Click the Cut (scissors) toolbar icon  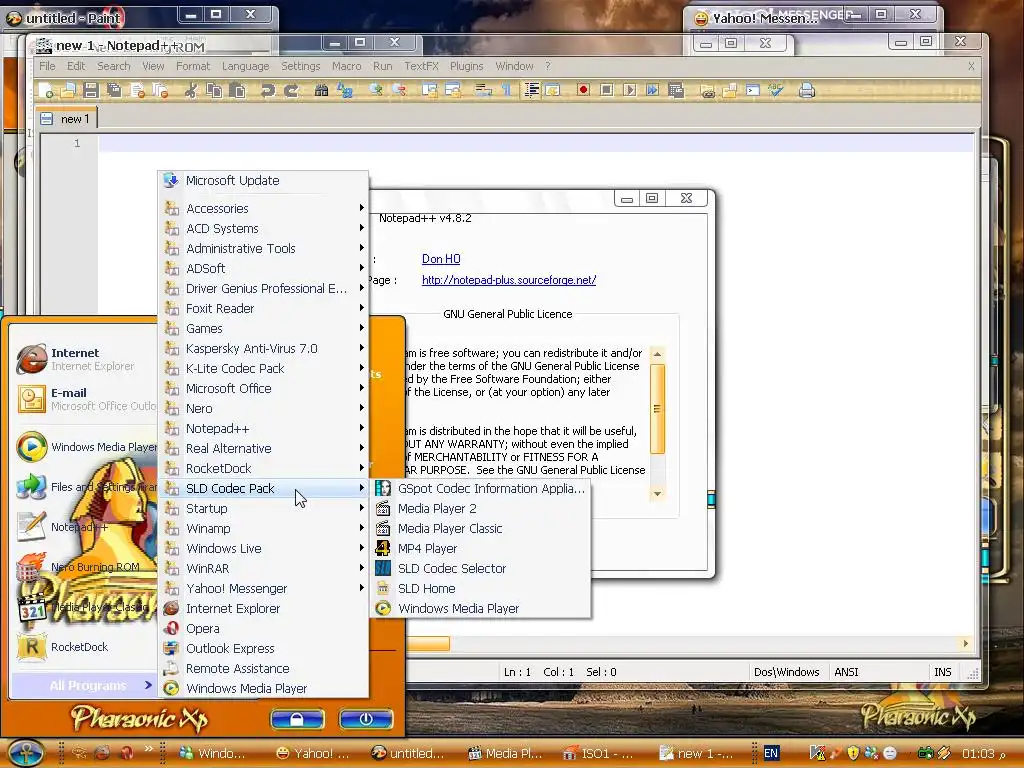pos(191,90)
